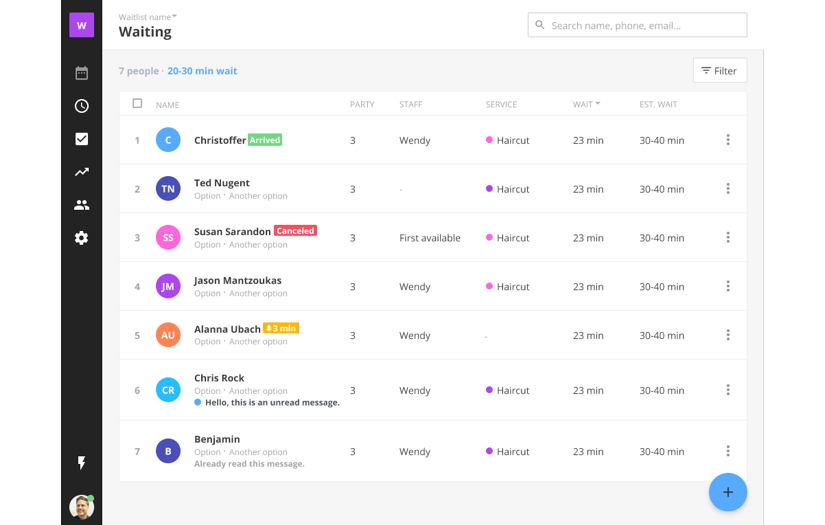Viewport: 825px width, 525px height.
Task: Click the SERVICE column header
Action: [501, 104]
